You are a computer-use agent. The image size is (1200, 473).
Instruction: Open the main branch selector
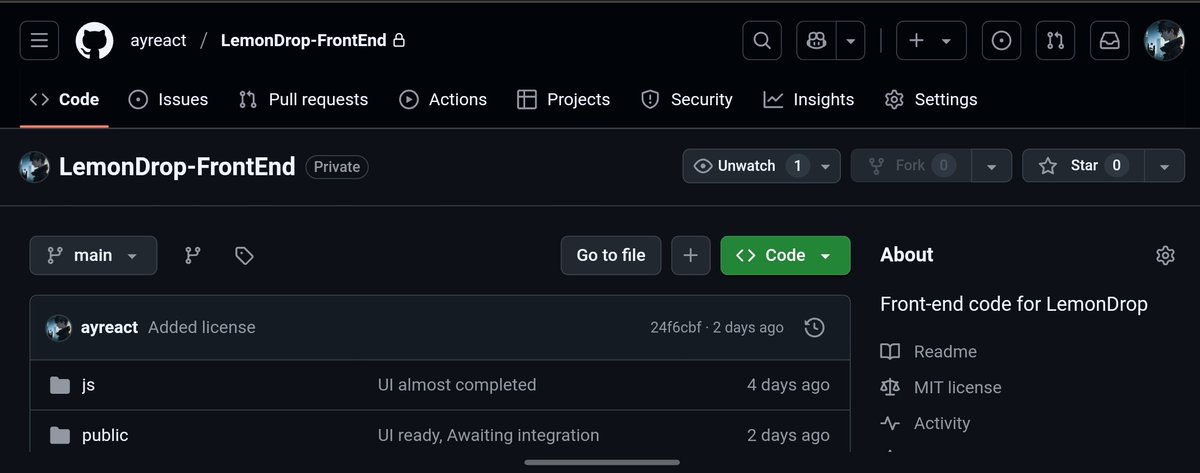point(93,255)
